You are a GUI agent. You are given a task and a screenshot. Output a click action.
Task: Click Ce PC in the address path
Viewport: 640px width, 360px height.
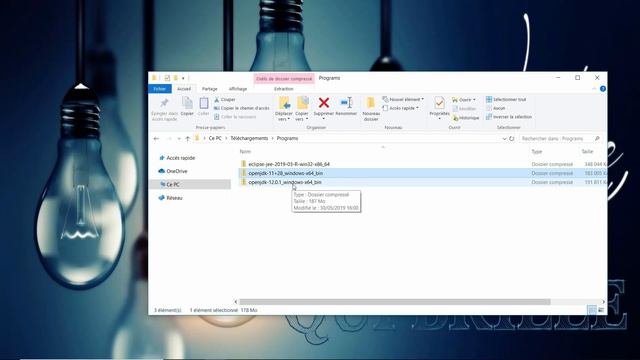tap(215, 138)
